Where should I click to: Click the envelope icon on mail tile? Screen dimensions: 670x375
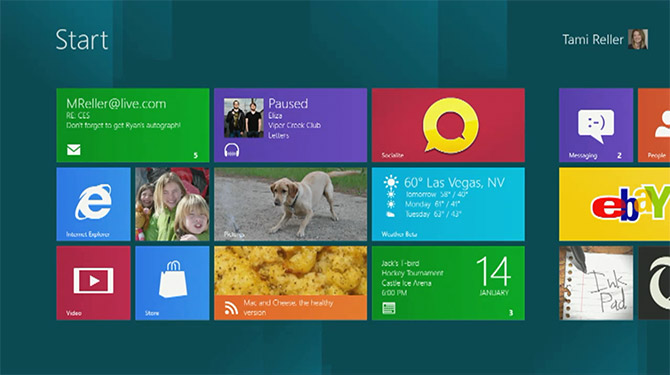coord(73,149)
